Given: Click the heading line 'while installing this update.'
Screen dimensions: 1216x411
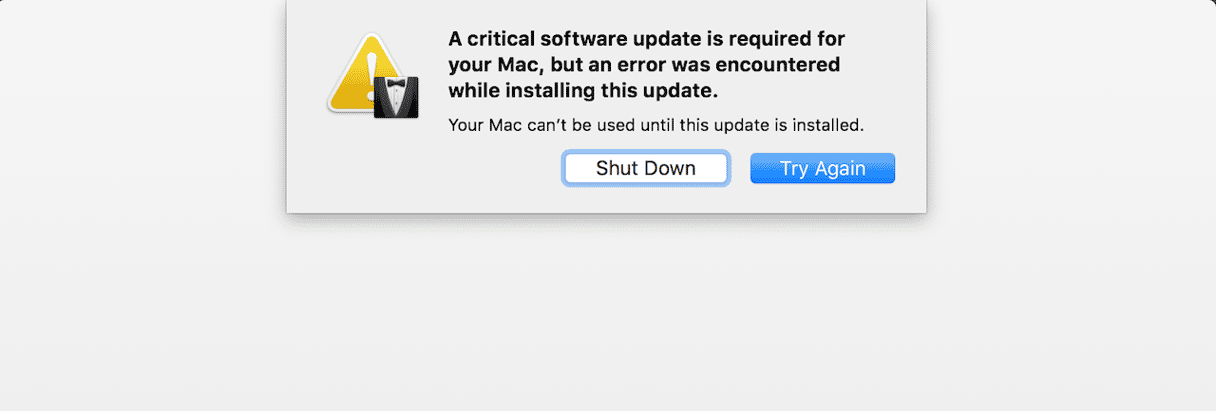Looking at the screenshot, I should click(583, 91).
